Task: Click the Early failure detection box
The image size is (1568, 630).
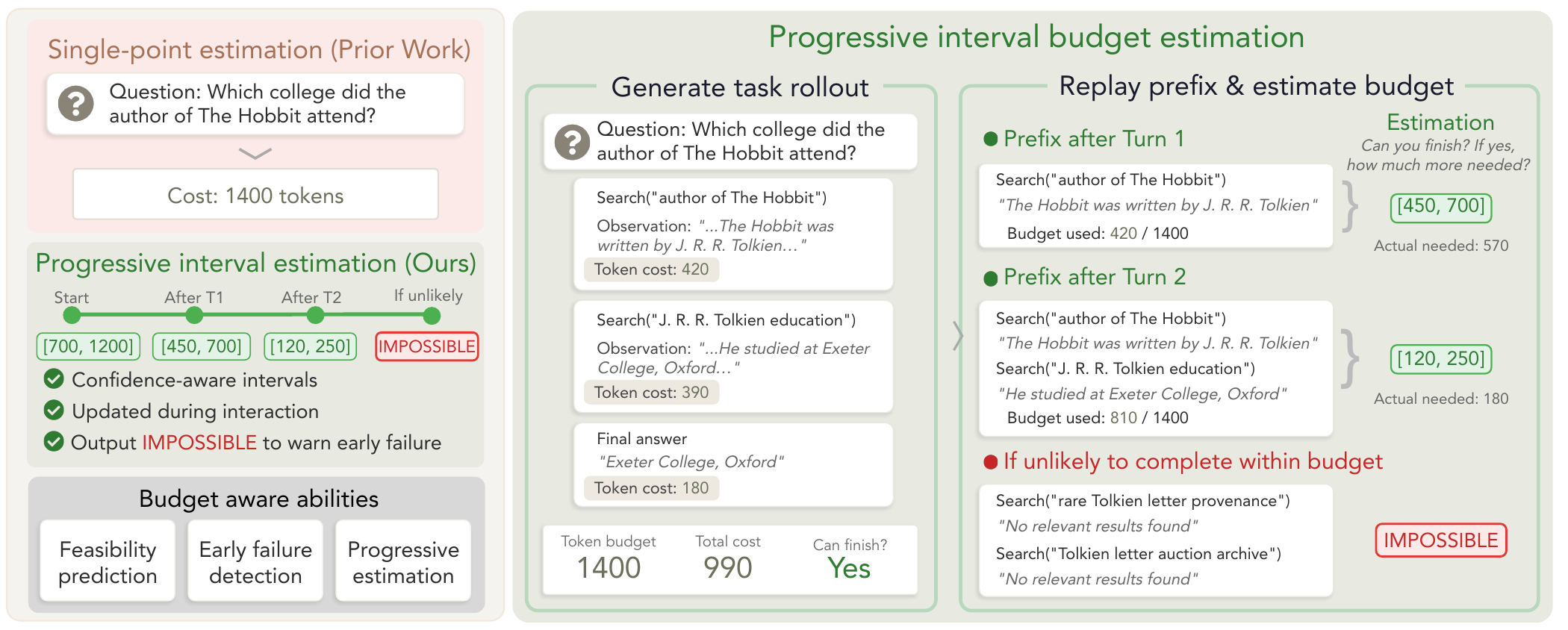Action: coord(255,561)
